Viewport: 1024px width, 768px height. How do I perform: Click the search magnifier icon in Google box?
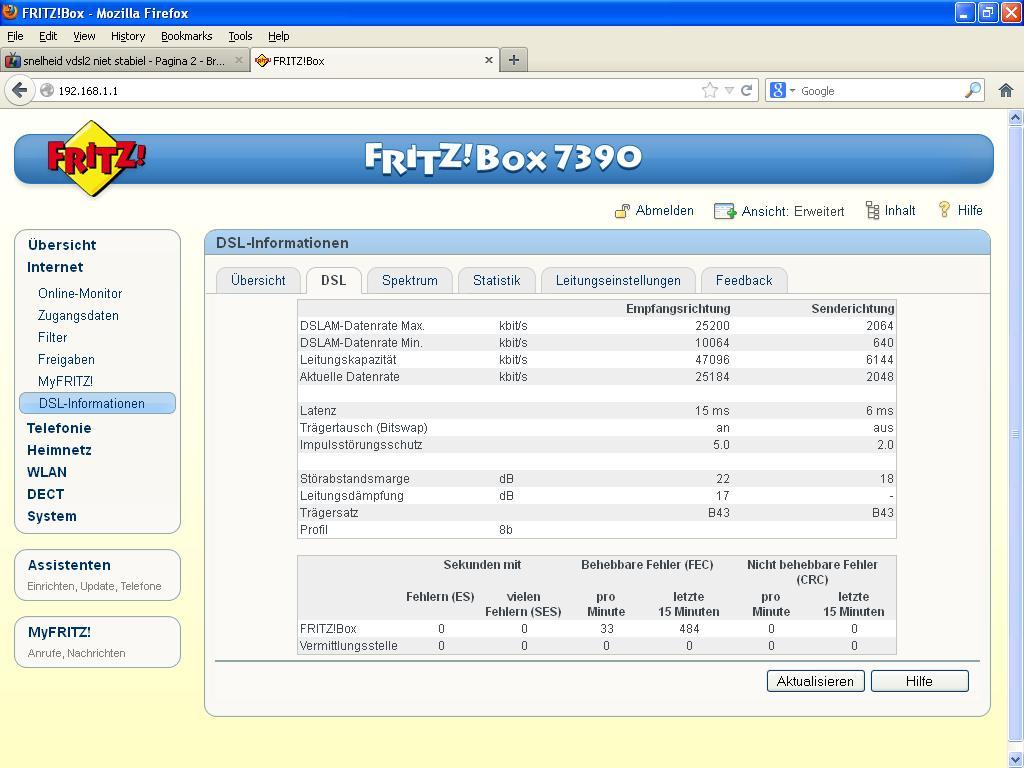(x=972, y=90)
